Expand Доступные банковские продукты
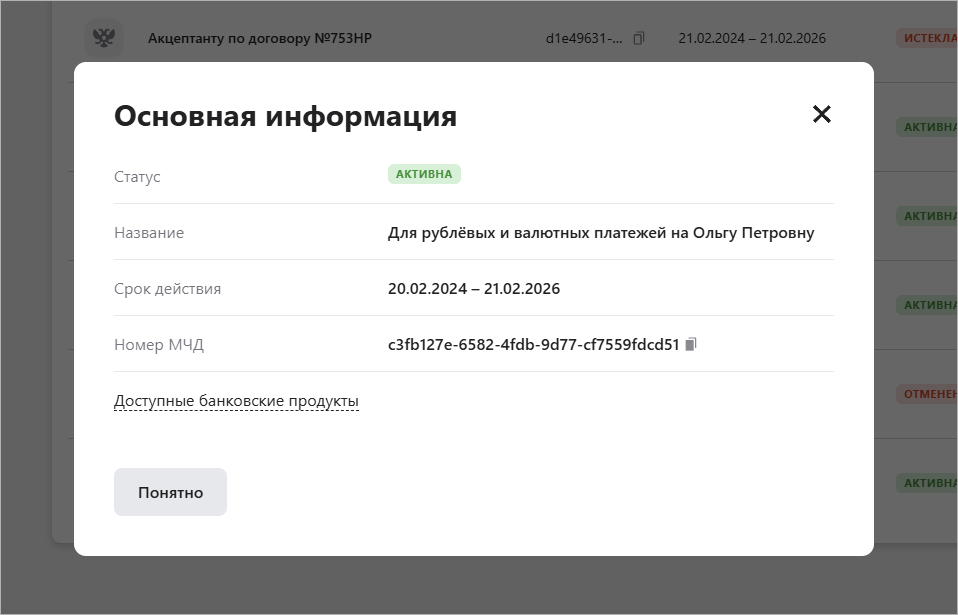 [236, 401]
